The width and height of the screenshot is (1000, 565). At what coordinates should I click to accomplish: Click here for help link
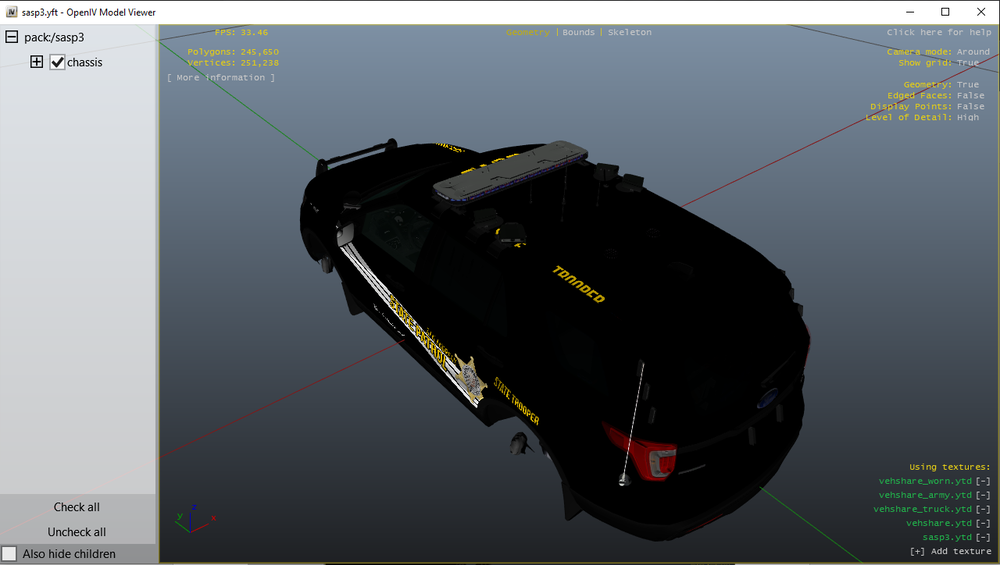(x=939, y=32)
